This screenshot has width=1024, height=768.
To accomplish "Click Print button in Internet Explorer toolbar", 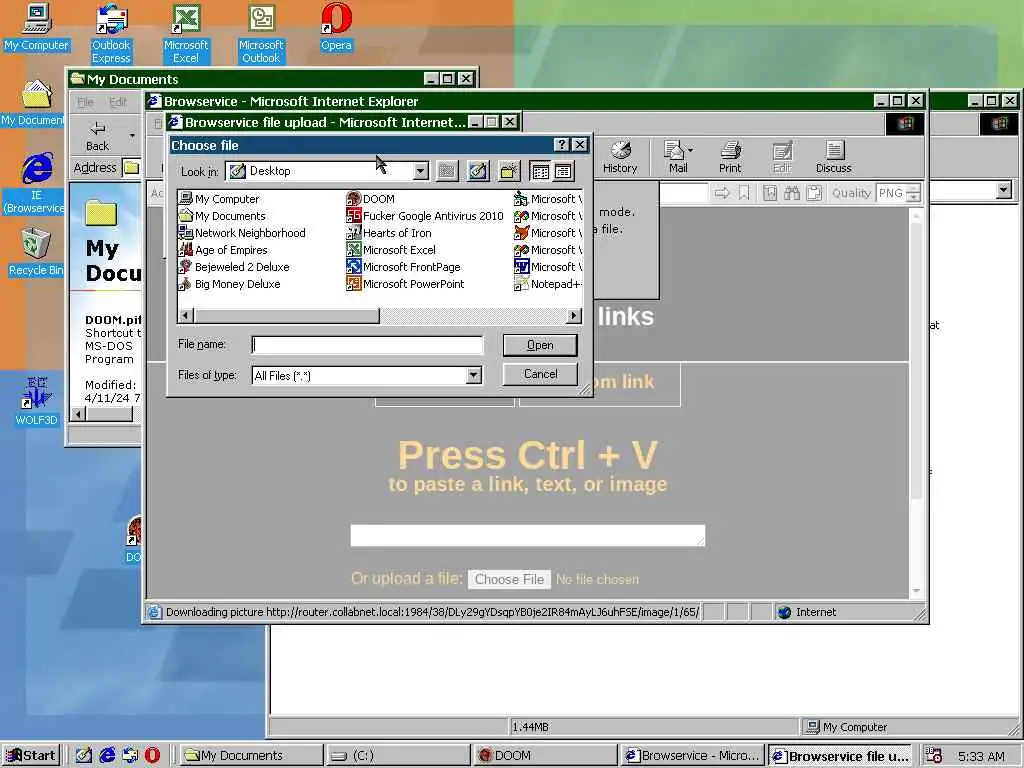I will coord(729,157).
